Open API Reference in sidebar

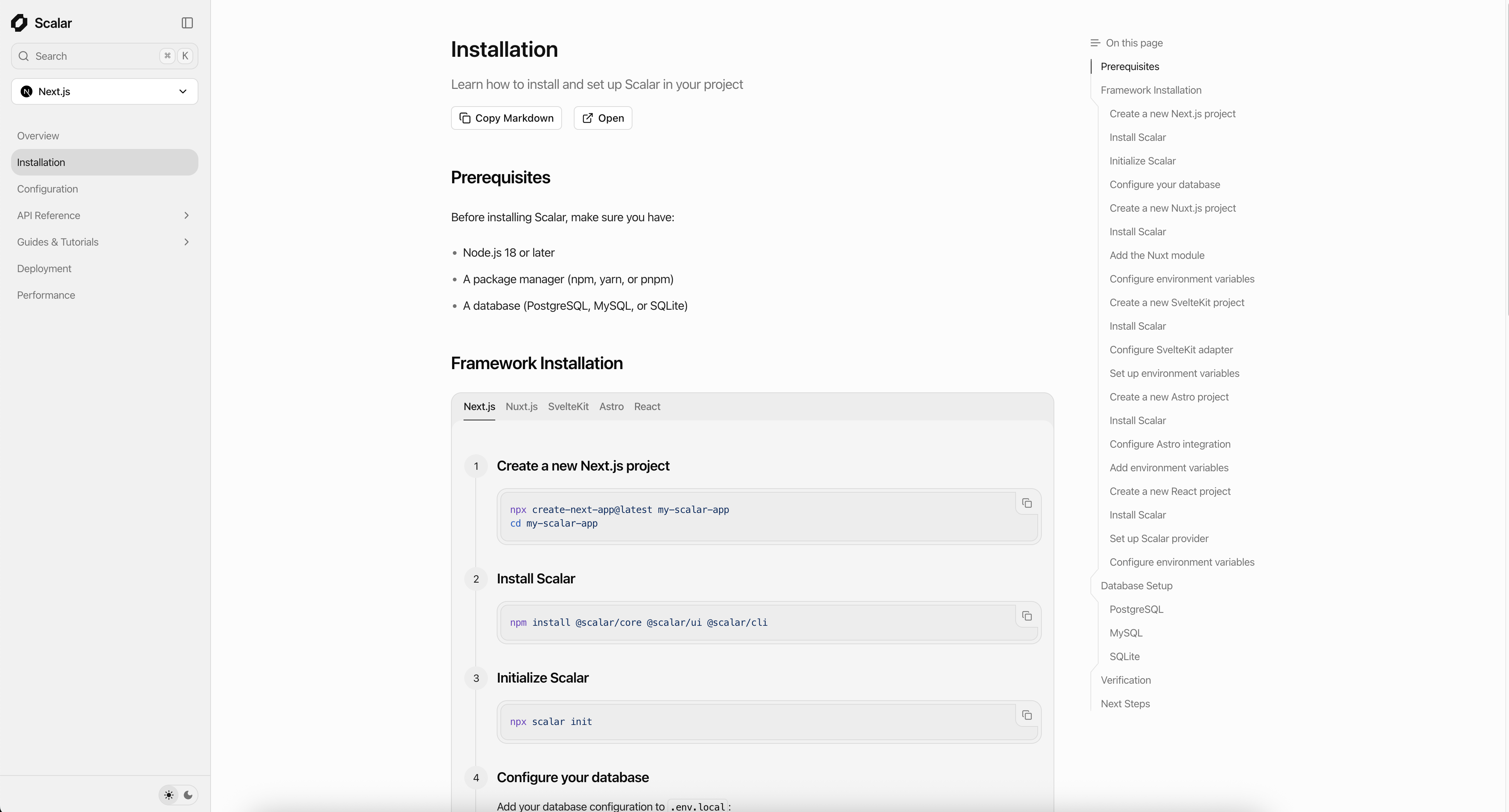(105, 216)
